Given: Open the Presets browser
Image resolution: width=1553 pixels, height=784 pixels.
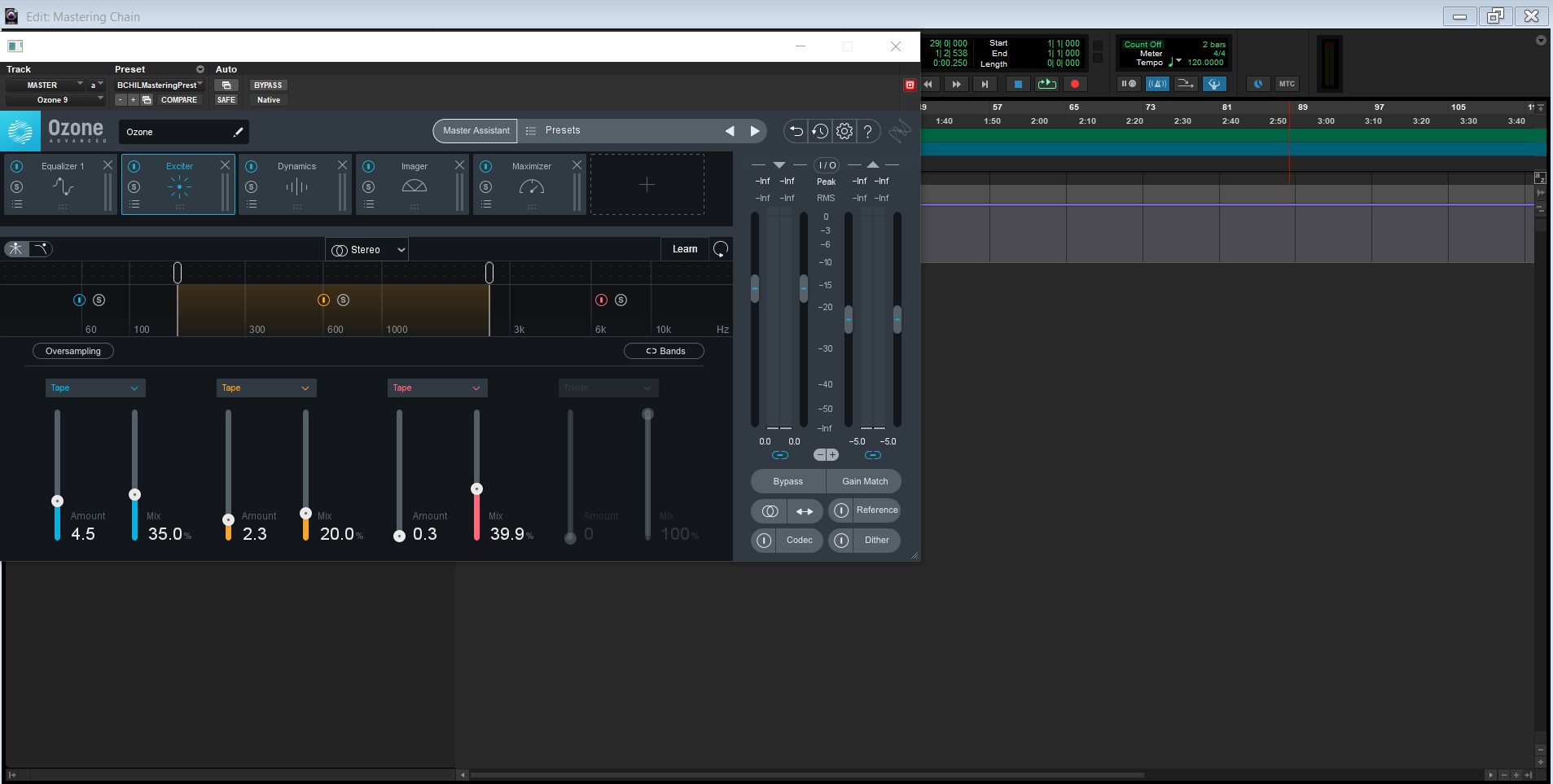Looking at the screenshot, I should click(562, 130).
